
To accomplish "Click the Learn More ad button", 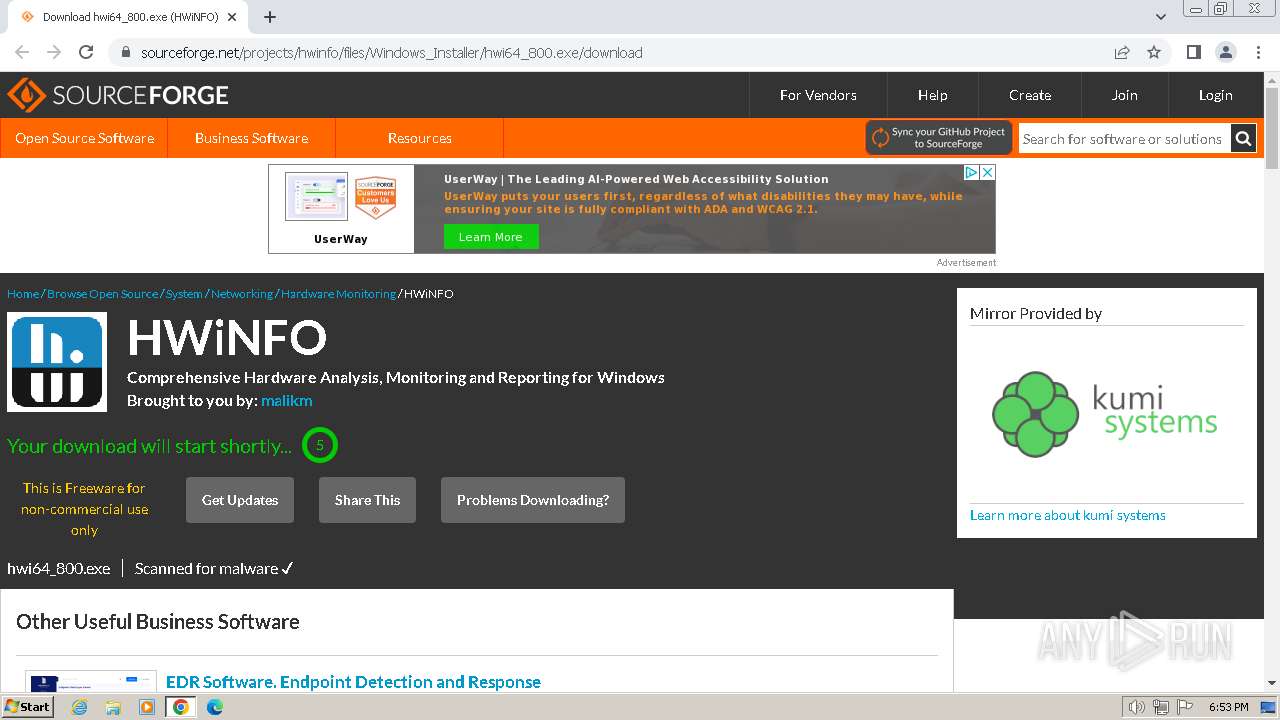I will coord(490,237).
